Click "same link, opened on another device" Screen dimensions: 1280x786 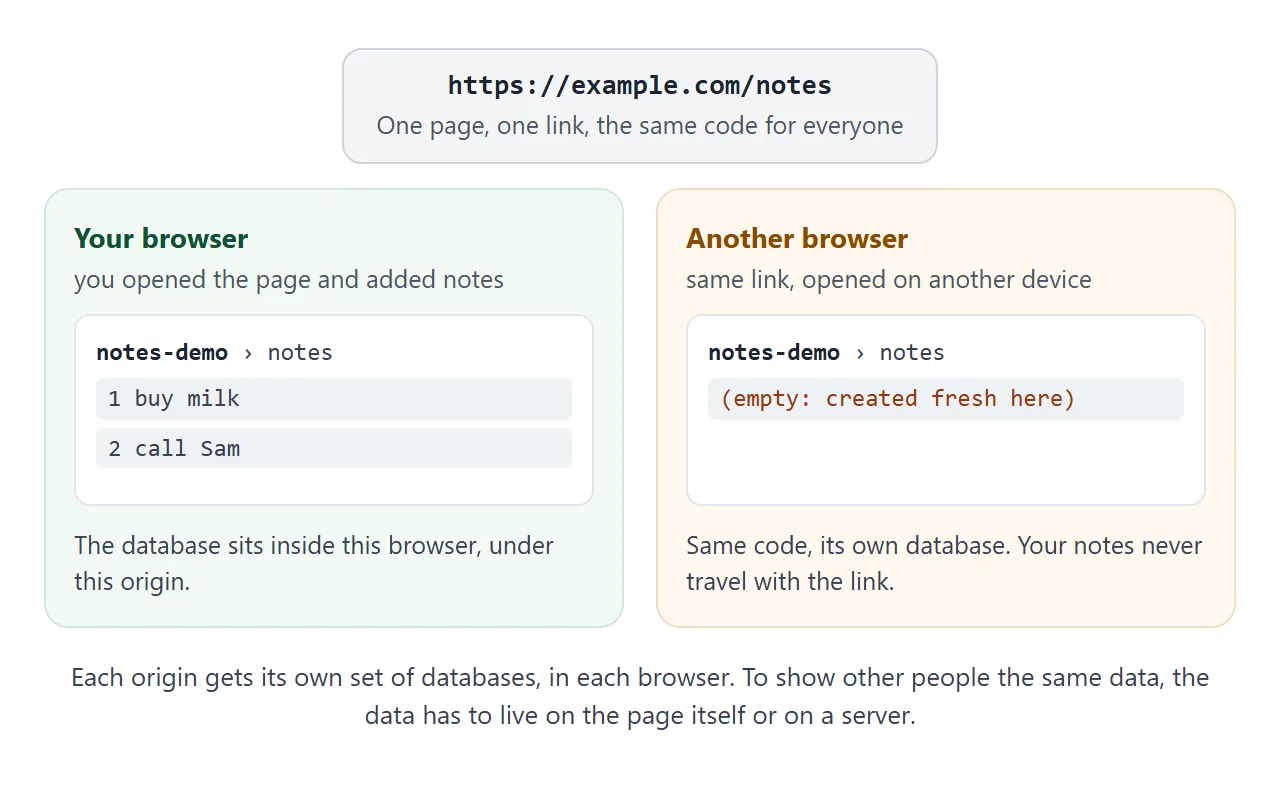(x=889, y=280)
